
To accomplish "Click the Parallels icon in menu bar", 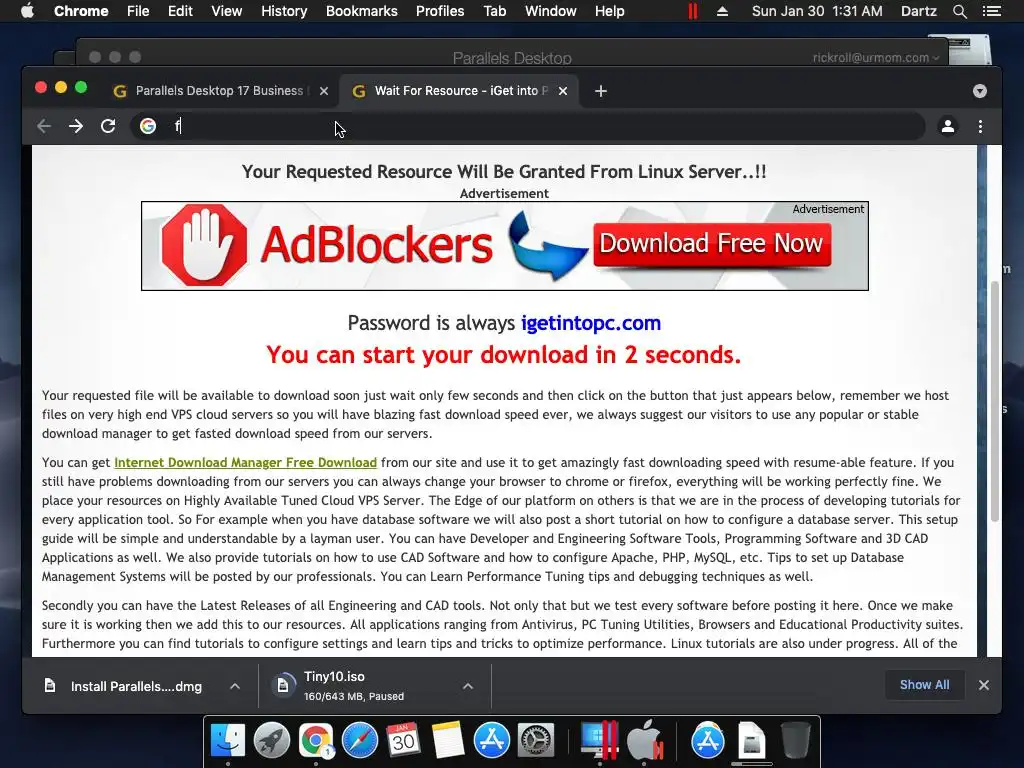I will tap(692, 11).
